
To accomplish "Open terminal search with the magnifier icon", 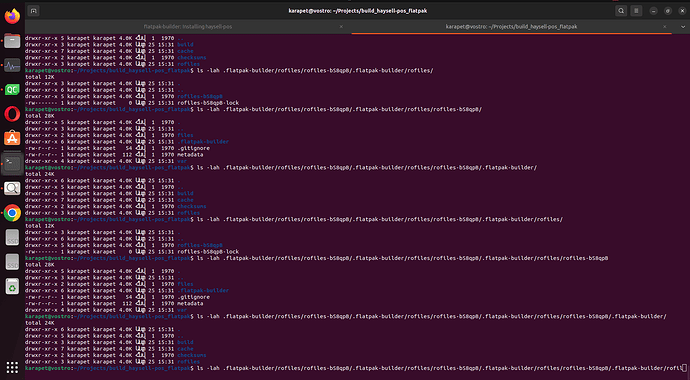I will (x=621, y=11).
